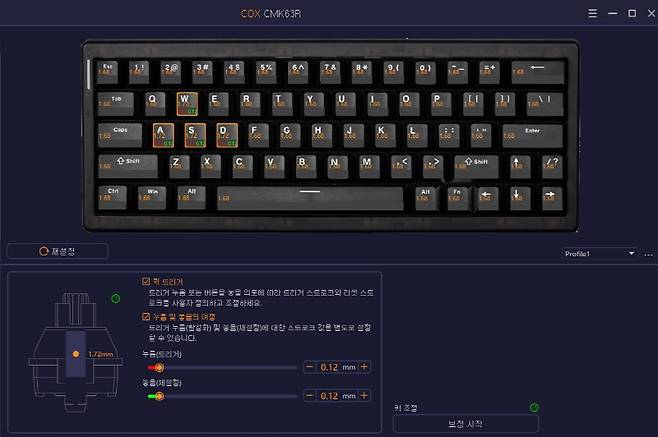Image resolution: width=658 pixels, height=437 pixels.
Task: Open the Profile1 dropdown
Action: pyautogui.click(x=599, y=254)
